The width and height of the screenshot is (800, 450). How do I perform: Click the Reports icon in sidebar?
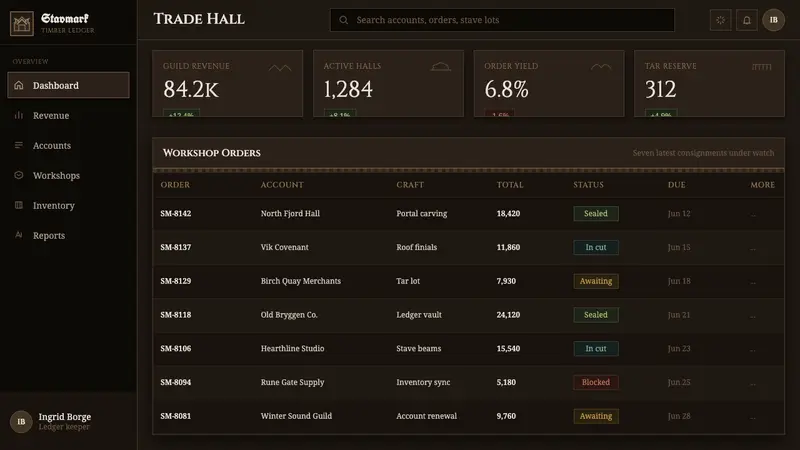pyautogui.click(x=19, y=235)
